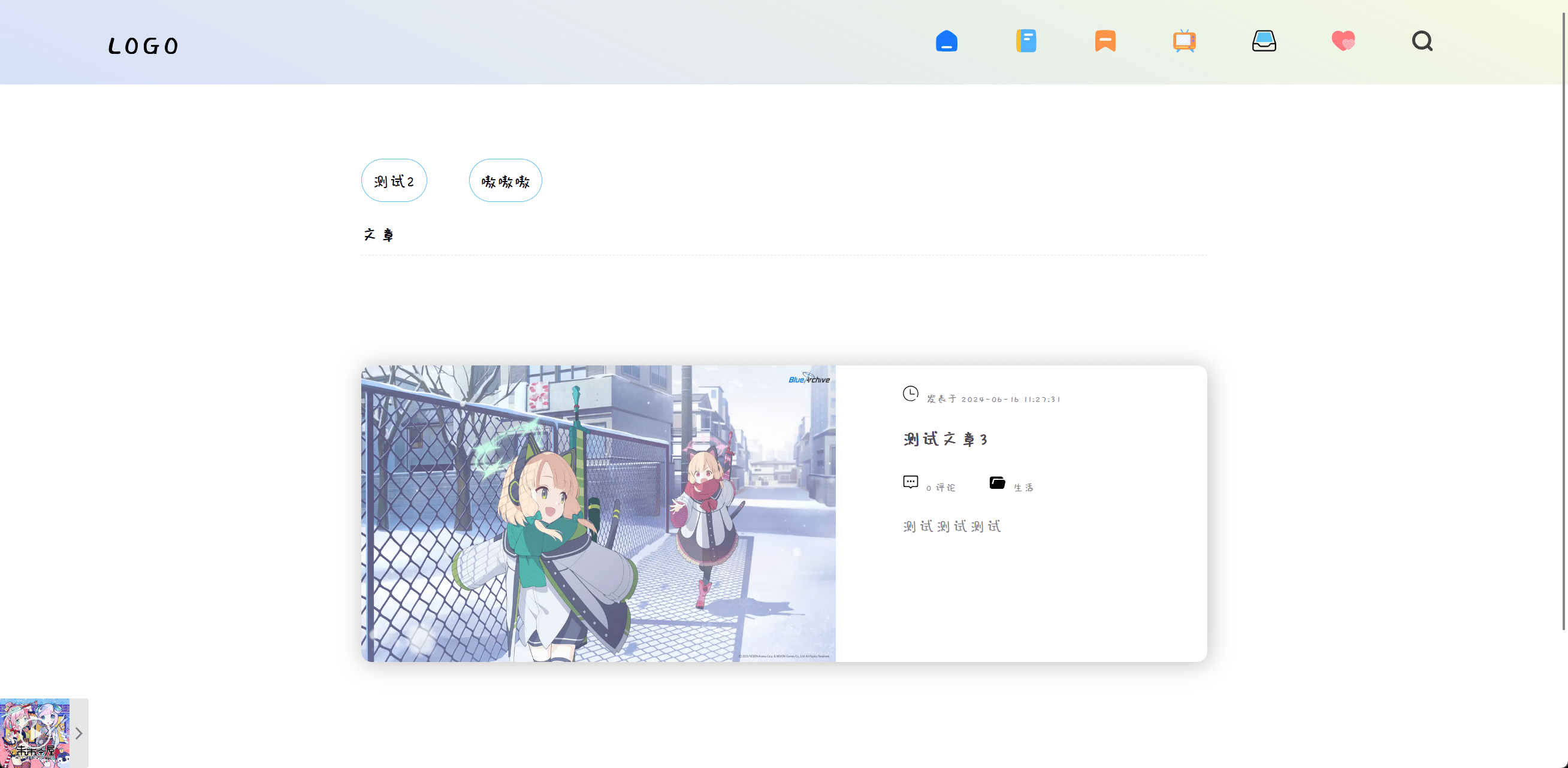The height and width of the screenshot is (768, 1568).
Task: Open the home page via blue house icon
Action: [x=947, y=41]
